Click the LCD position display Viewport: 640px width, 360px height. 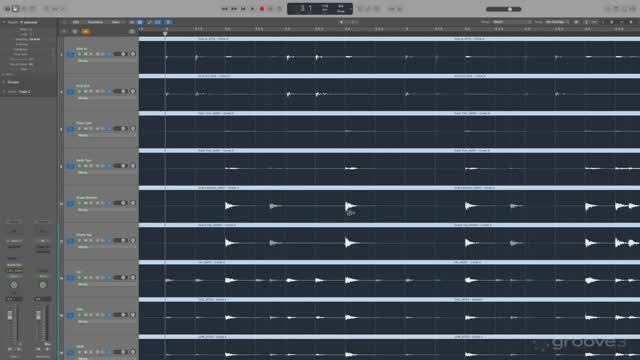coord(320,9)
